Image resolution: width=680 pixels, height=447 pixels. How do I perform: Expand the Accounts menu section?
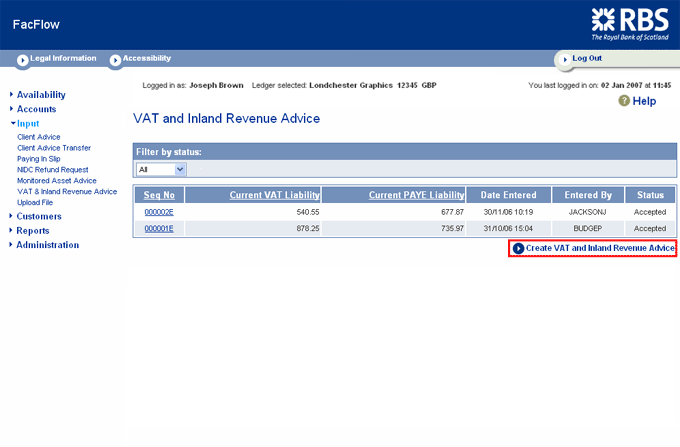tap(36, 109)
